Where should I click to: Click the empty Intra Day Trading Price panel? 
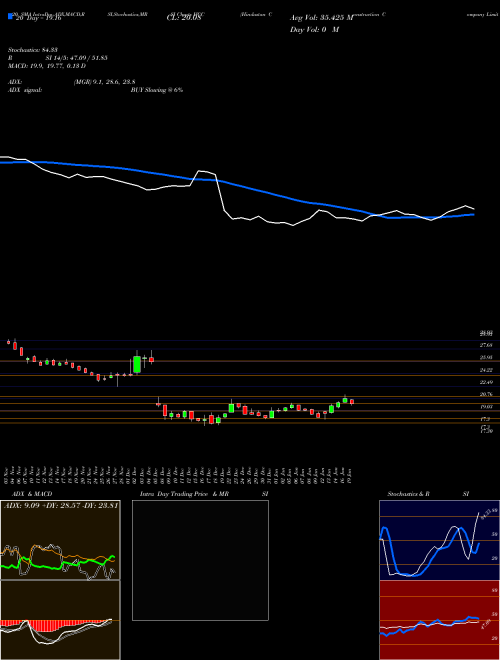[x=200, y=560]
